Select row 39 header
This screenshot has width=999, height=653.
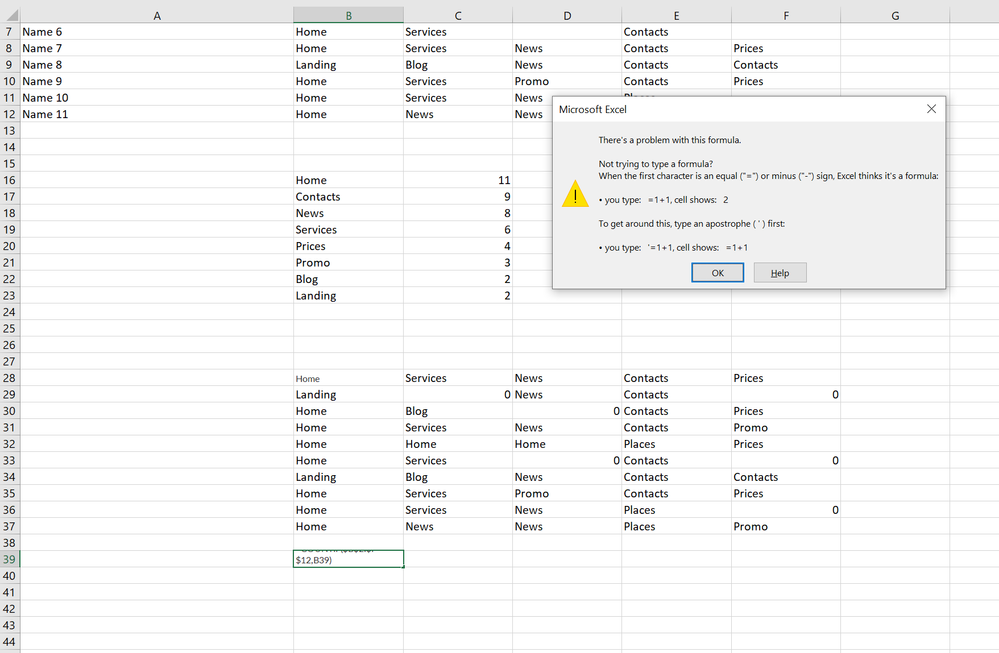(x=10, y=559)
